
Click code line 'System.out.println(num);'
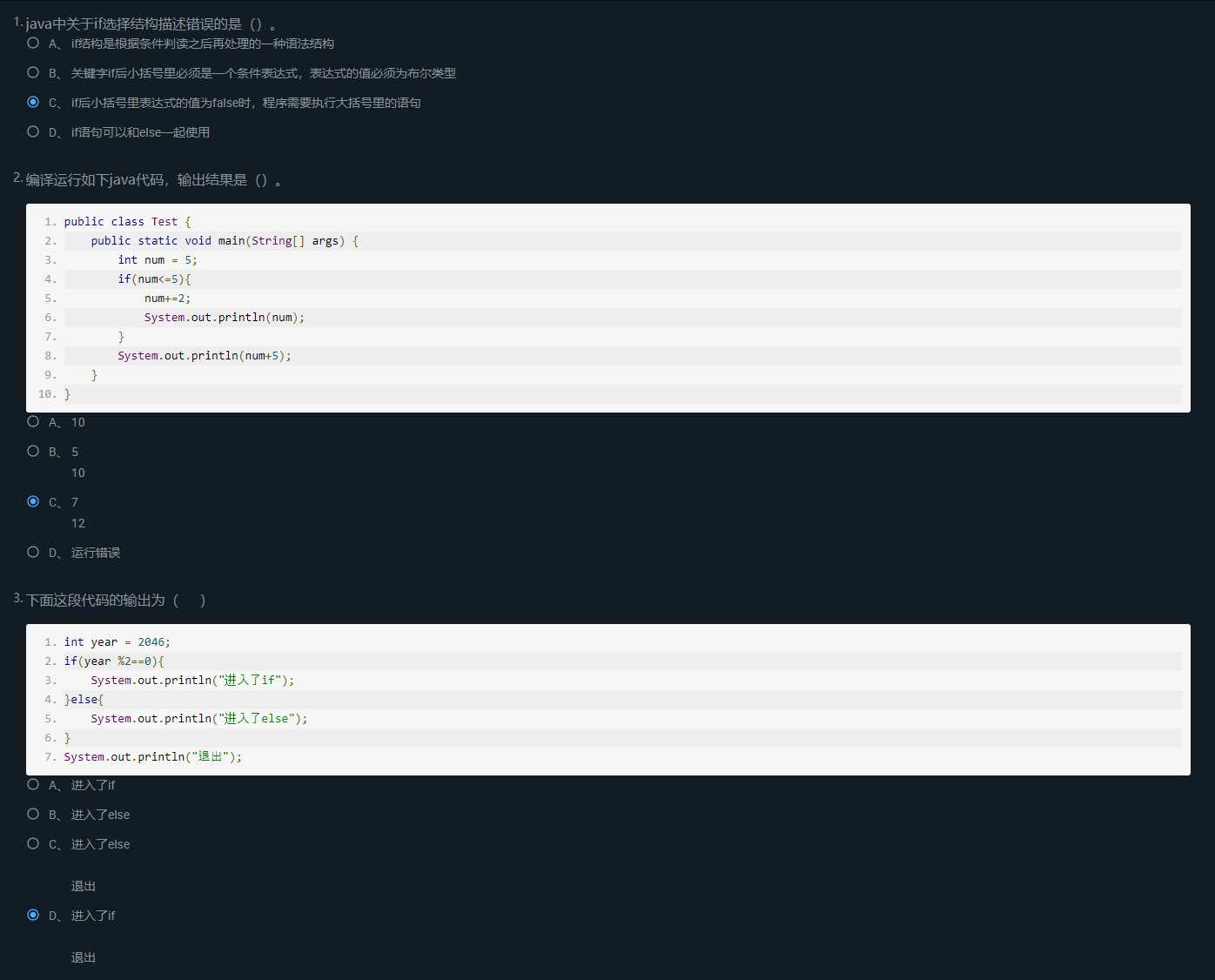(225, 318)
